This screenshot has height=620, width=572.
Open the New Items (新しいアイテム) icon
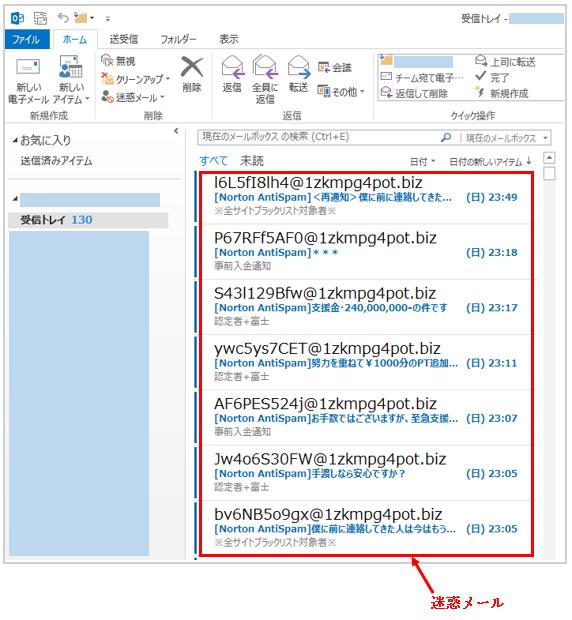[x=71, y=67]
